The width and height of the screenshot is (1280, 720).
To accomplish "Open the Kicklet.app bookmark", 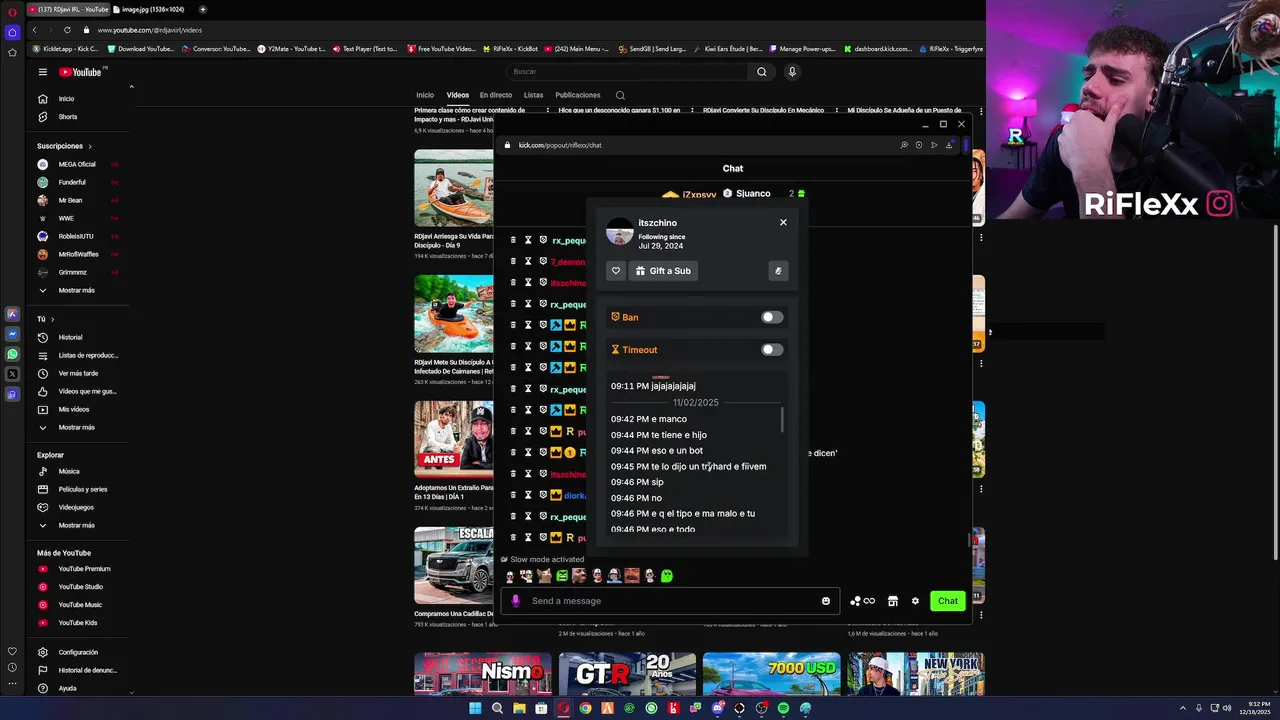I will [x=65, y=48].
